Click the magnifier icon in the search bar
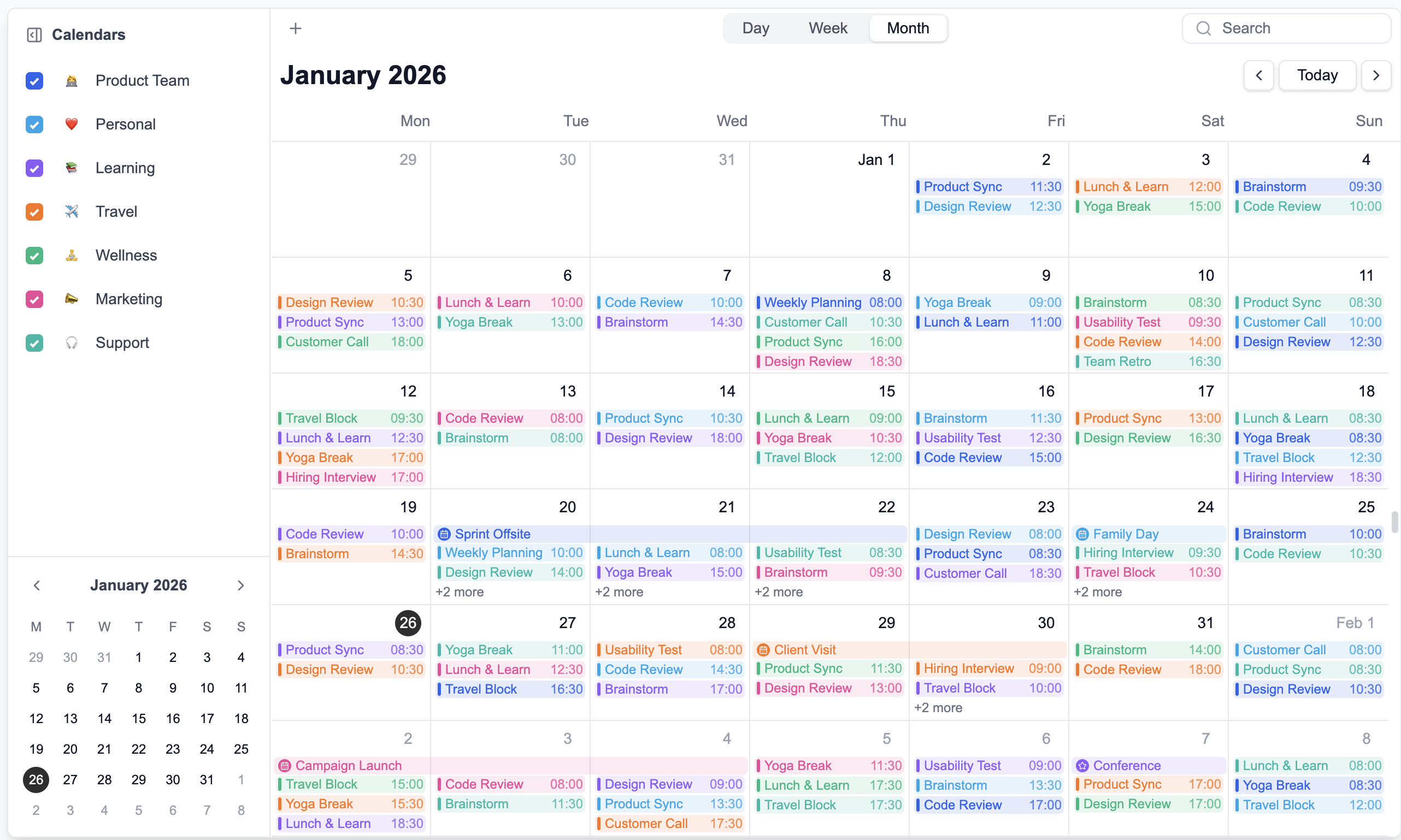Viewport: 1401px width, 840px height. 1203,28
